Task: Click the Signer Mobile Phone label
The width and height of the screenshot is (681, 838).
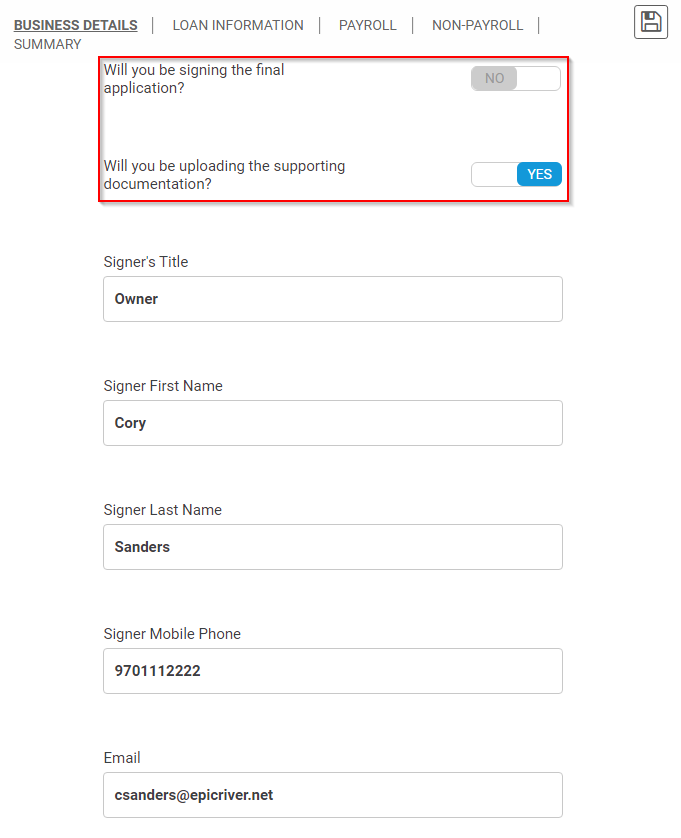Action: click(x=172, y=634)
